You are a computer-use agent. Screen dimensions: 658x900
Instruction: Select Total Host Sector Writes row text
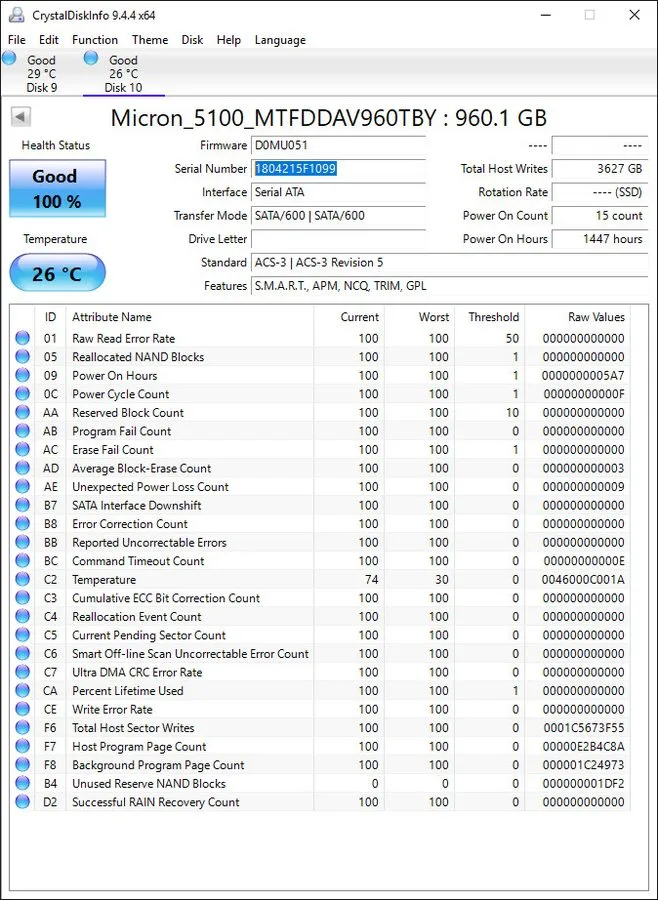point(133,728)
